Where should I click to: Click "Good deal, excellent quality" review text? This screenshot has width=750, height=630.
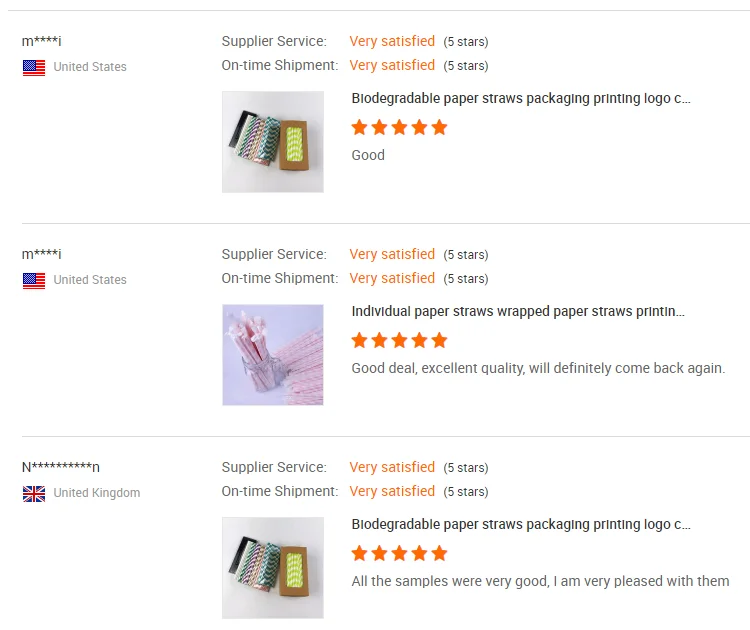coord(538,368)
